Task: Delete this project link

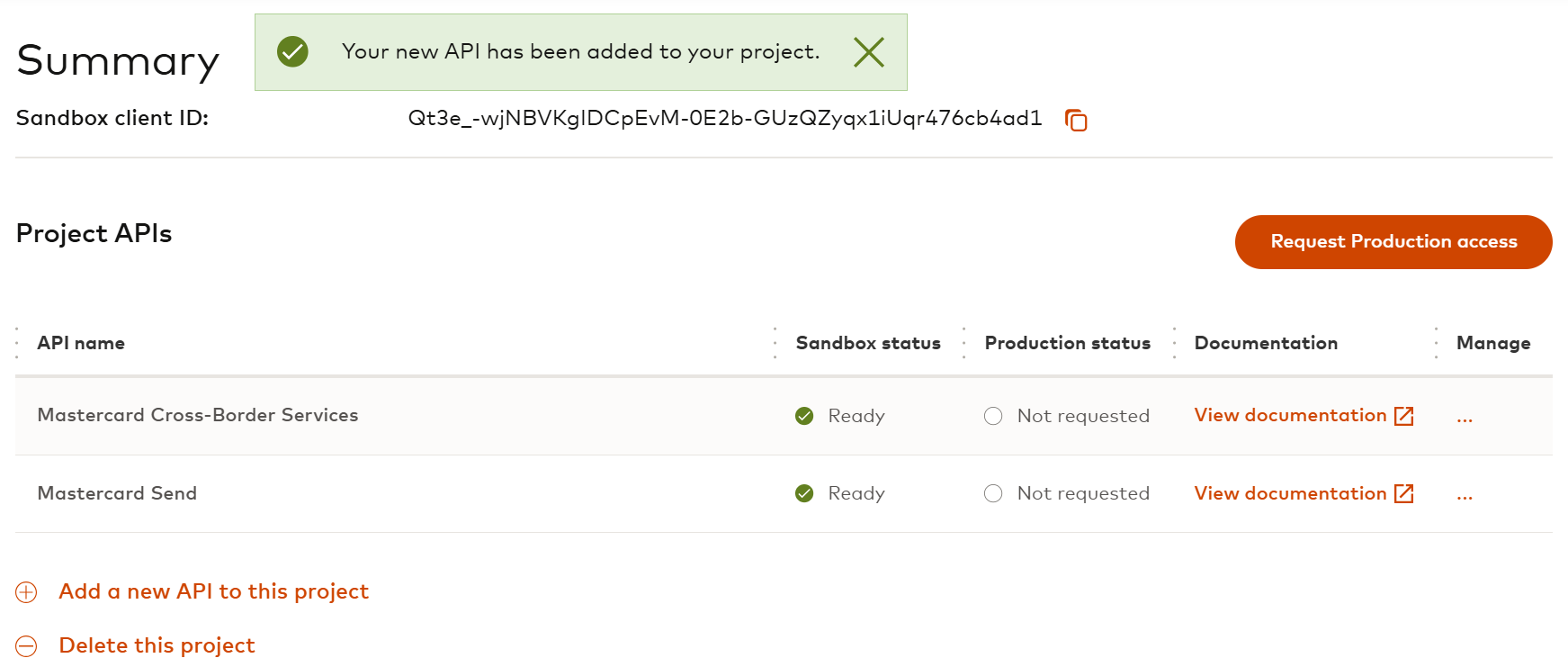Action: (x=157, y=645)
